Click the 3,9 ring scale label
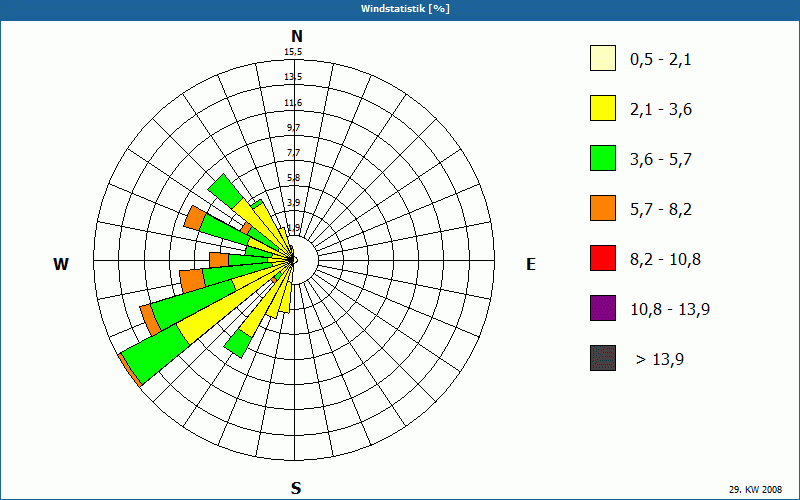Image resolution: width=800 pixels, height=500 pixels. pyautogui.click(x=293, y=203)
